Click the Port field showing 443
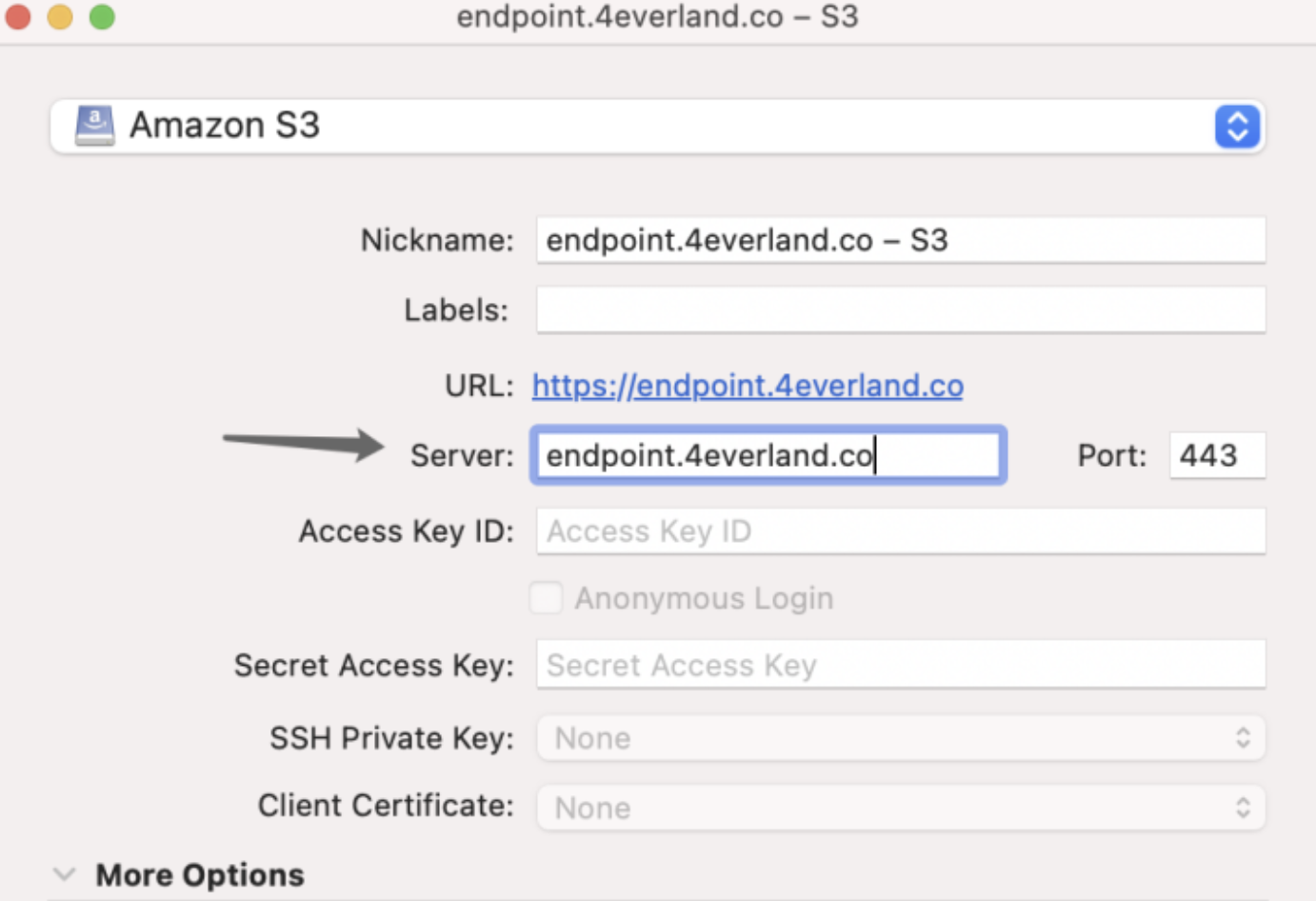This screenshot has width=1316, height=901. [x=1216, y=454]
